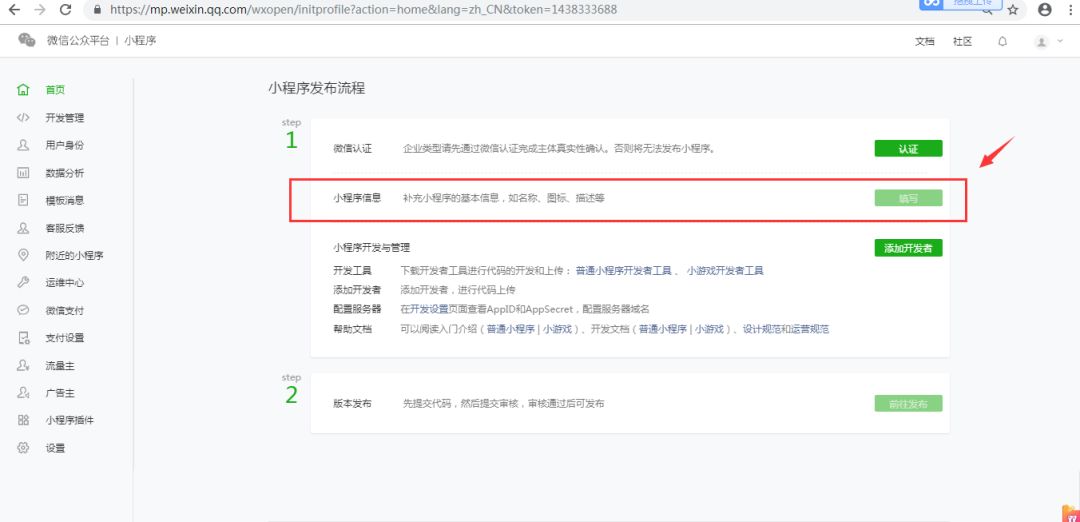Open 用户身份 menu item

pos(65,145)
